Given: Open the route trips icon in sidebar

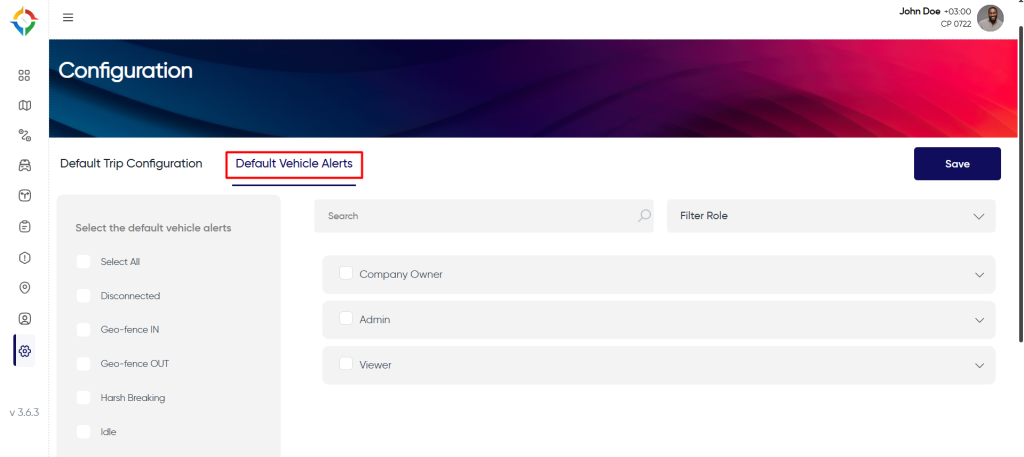Looking at the screenshot, I should tap(24, 135).
